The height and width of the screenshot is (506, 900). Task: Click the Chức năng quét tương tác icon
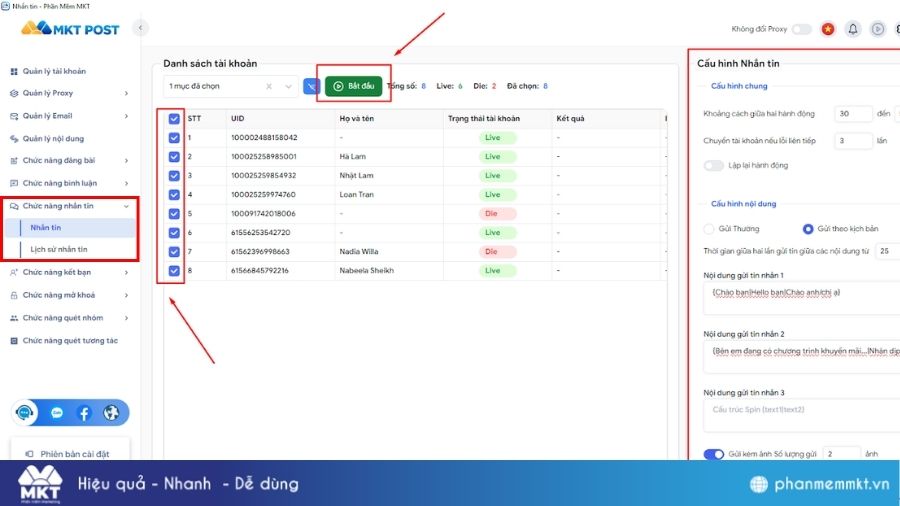tap(14, 341)
